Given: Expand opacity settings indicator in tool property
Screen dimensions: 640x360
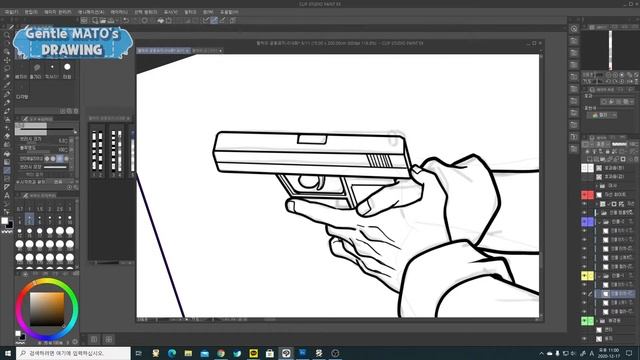Looking at the screenshot, I should (x=72, y=149).
